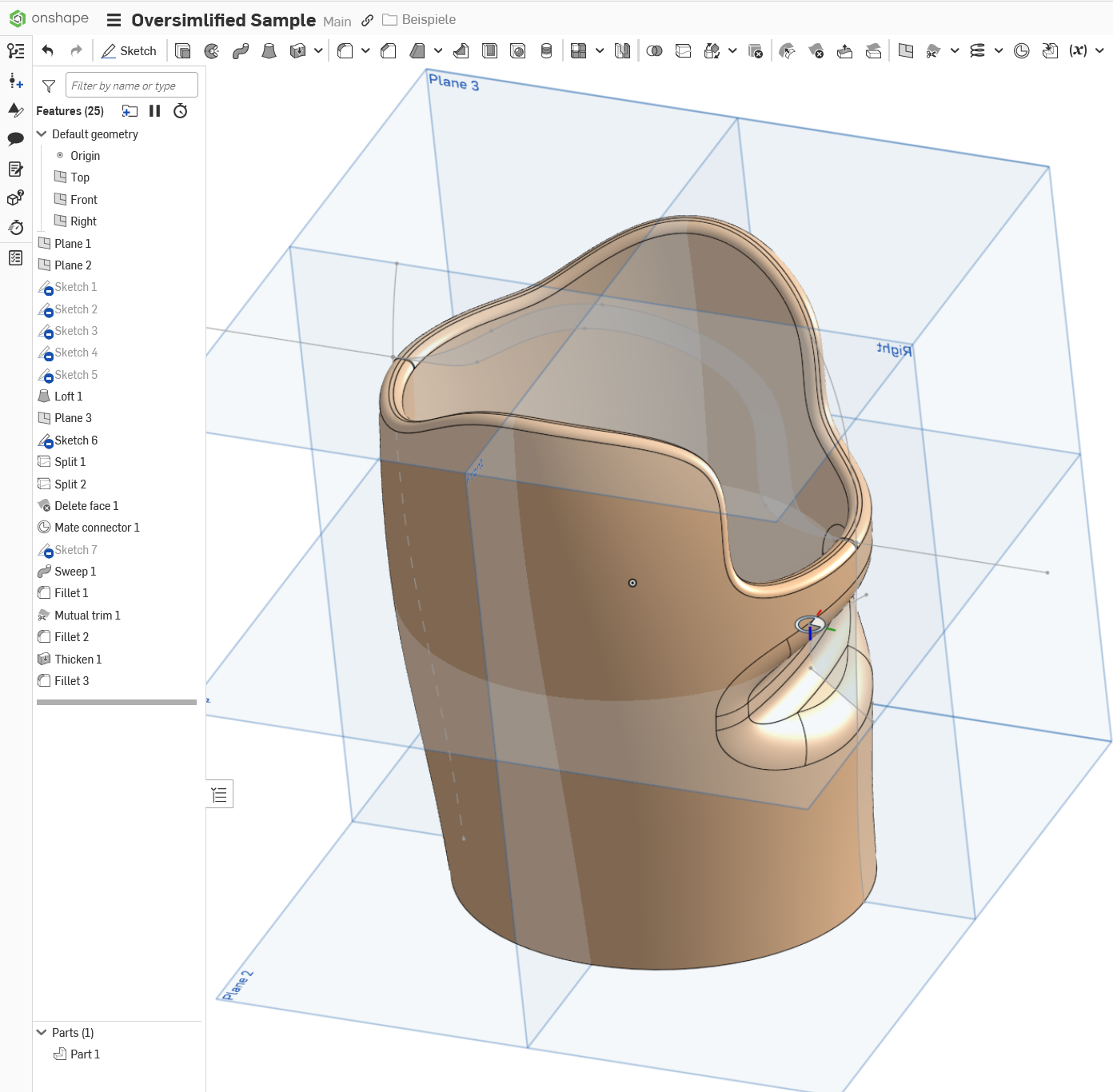
Task: Select the Extrude tool
Action: click(x=183, y=51)
